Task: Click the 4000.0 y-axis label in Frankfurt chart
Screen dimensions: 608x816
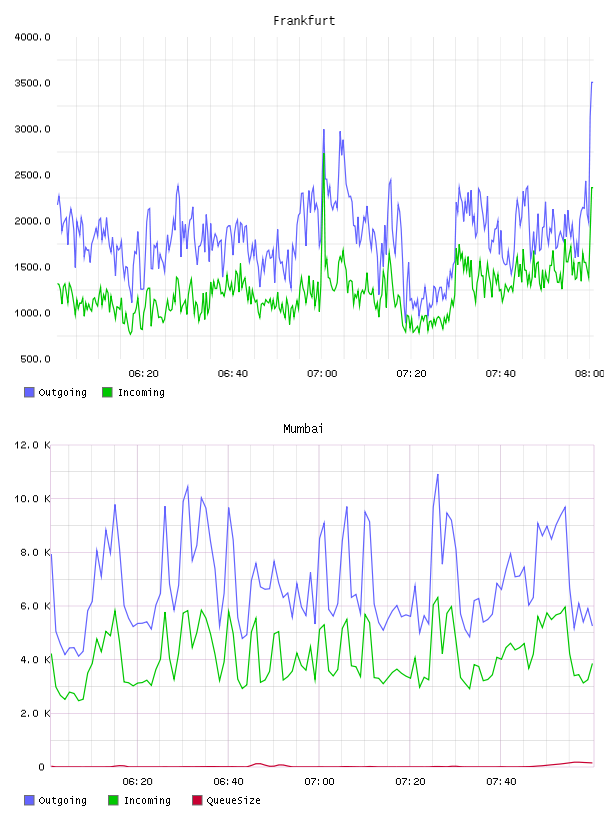Action: coord(32,37)
